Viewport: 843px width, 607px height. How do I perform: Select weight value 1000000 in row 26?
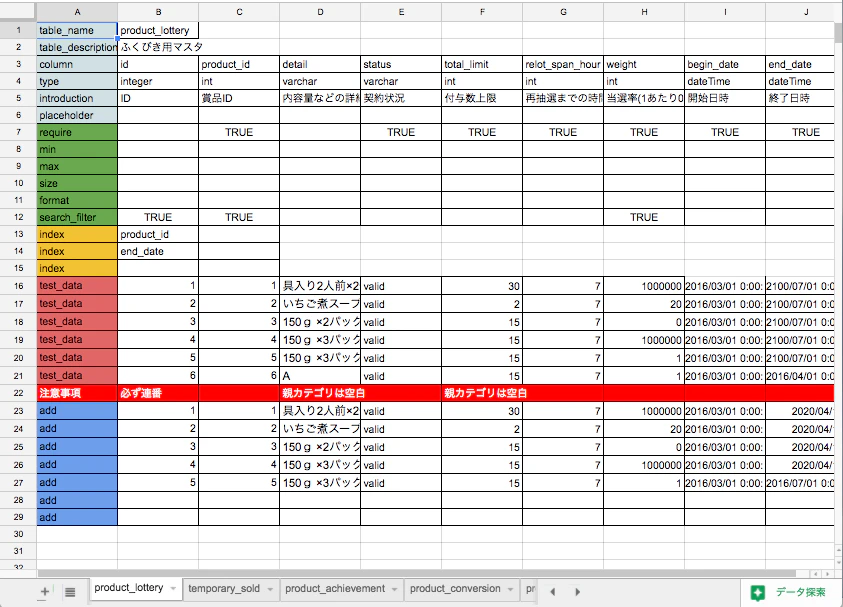(x=644, y=465)
